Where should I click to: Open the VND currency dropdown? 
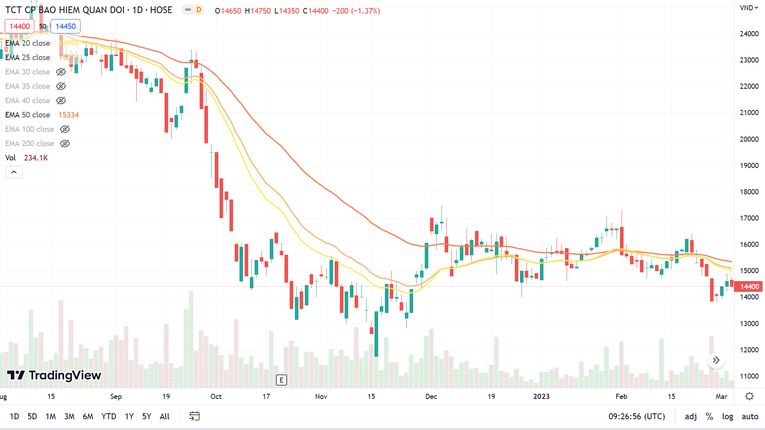tap(746, 8)
